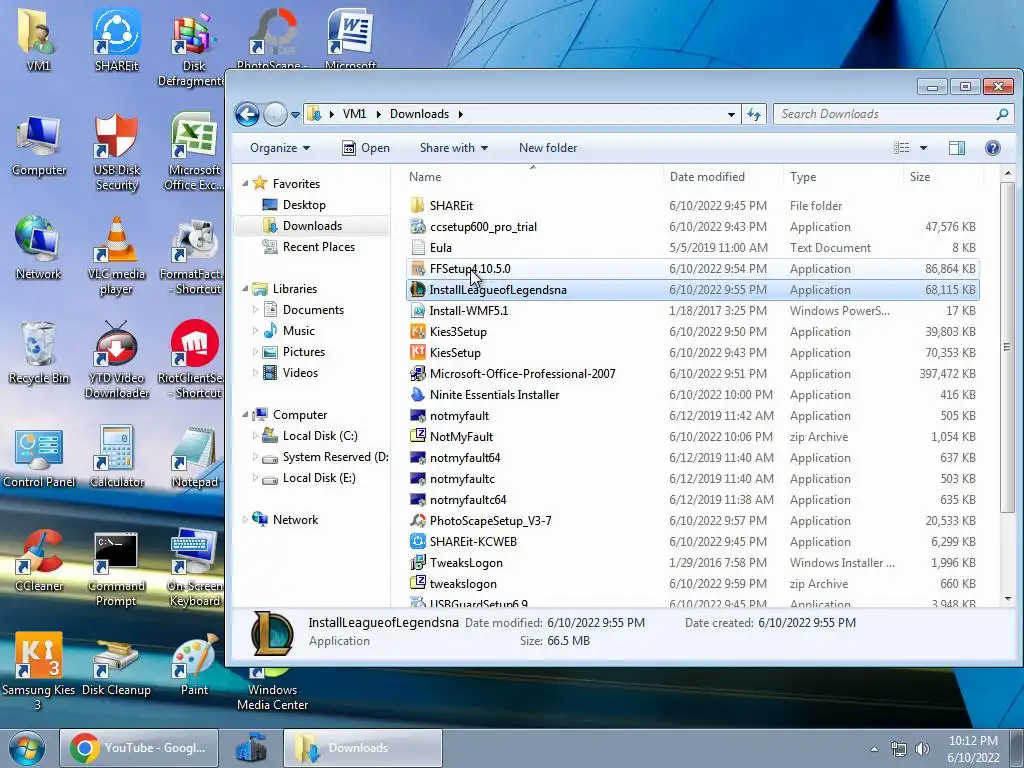Click the VM1 breadcrumb segment

pos(354,114)
